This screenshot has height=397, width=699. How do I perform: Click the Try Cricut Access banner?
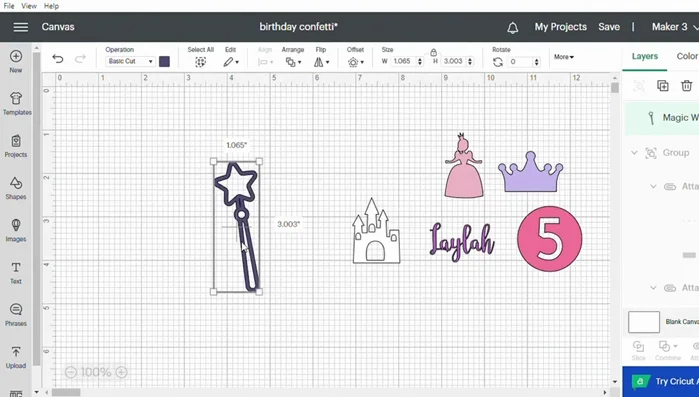pos(661,381)
